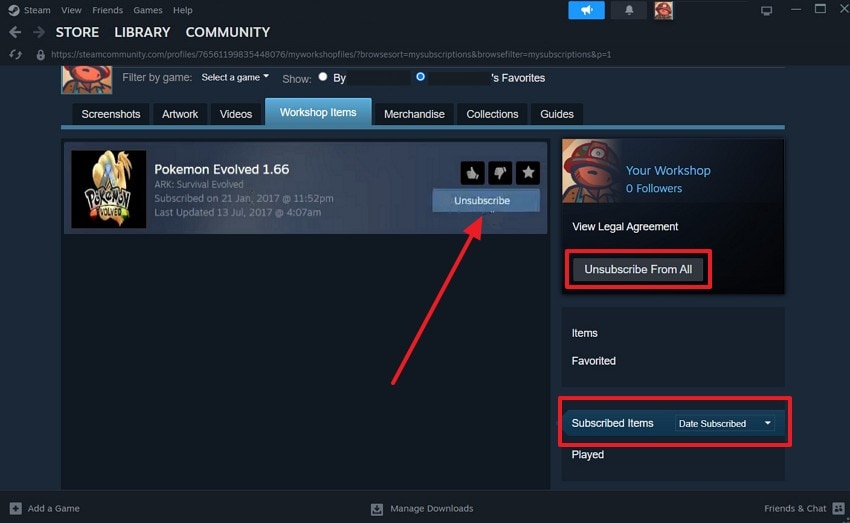This screenshot has height=523, width=850.
Task: Click the profile avatar in the title bar
Action: 663,10
